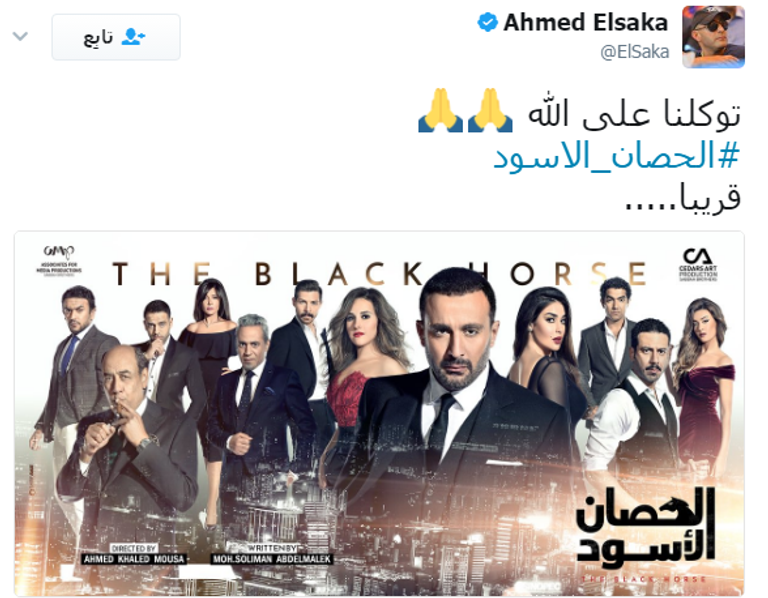Open the tweet options chevron menu
This screenshot has height=598, width=768.
20,36
